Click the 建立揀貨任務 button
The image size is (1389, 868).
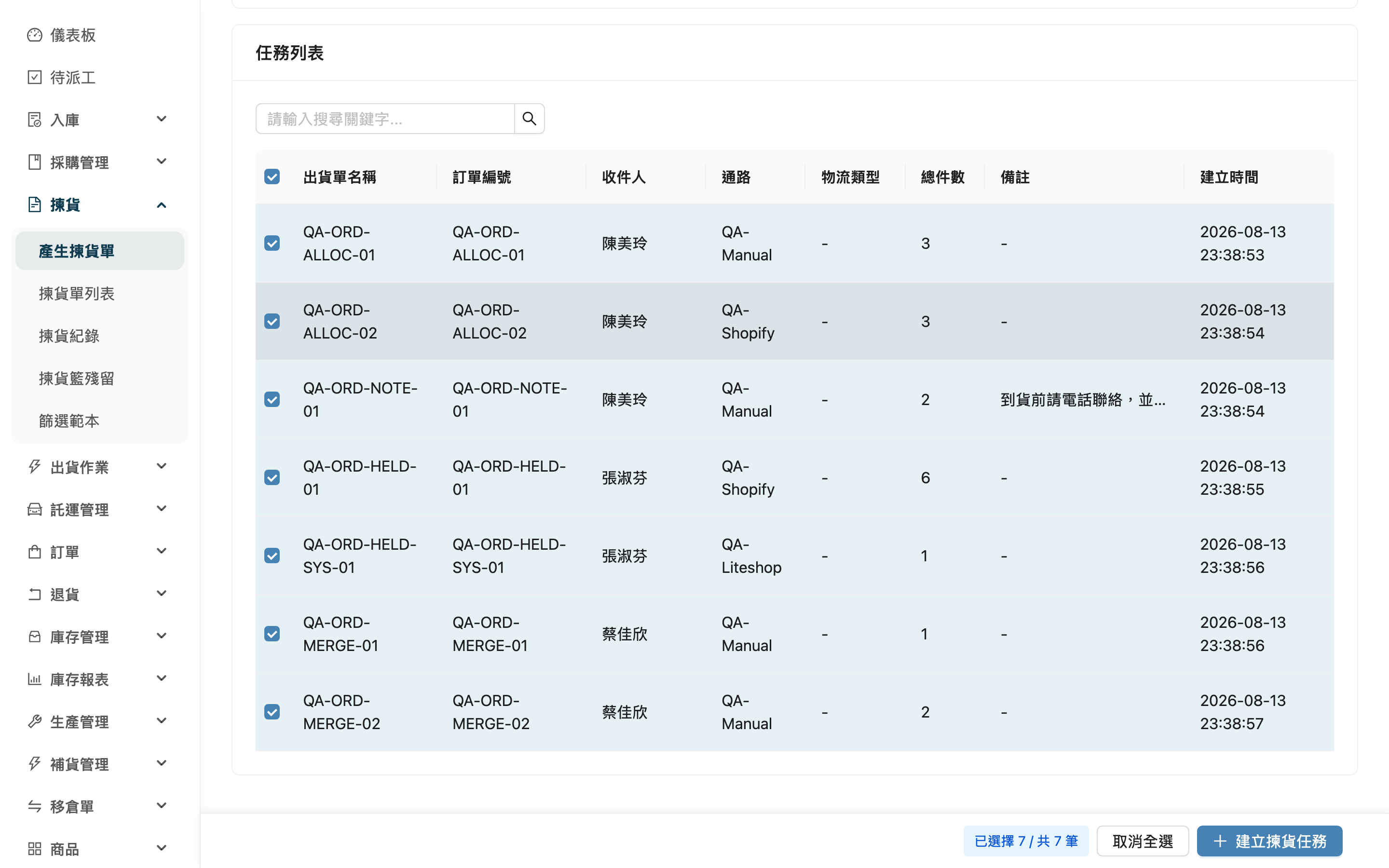click(1269, 841)
